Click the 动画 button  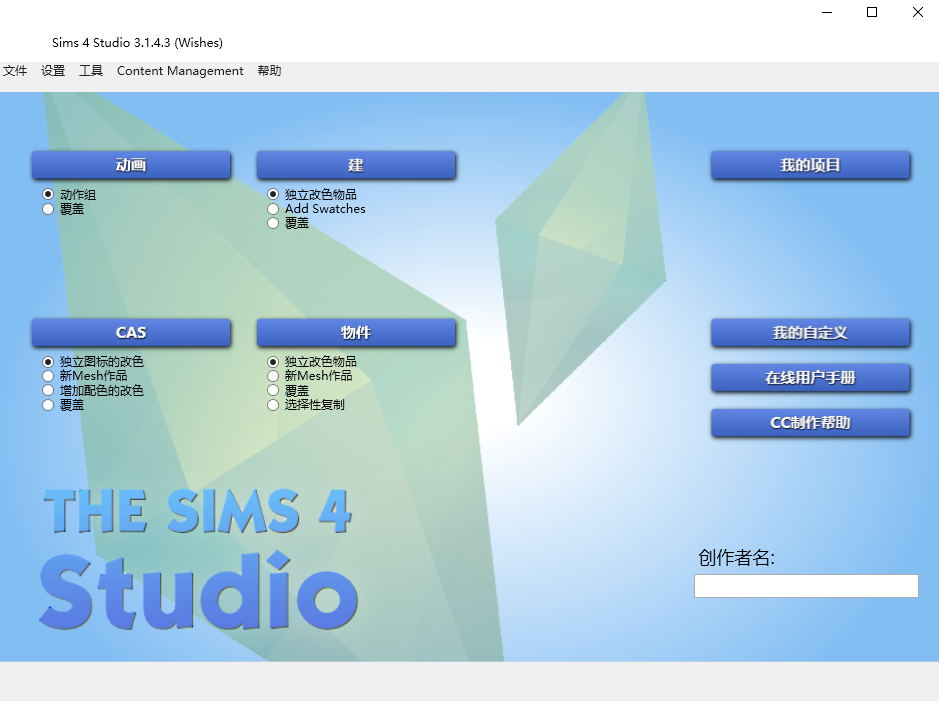click(131, 165)
